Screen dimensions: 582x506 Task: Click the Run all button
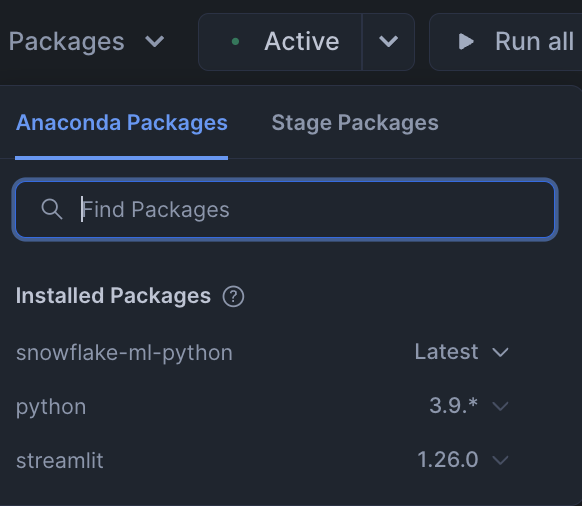(x=506, y=42)
